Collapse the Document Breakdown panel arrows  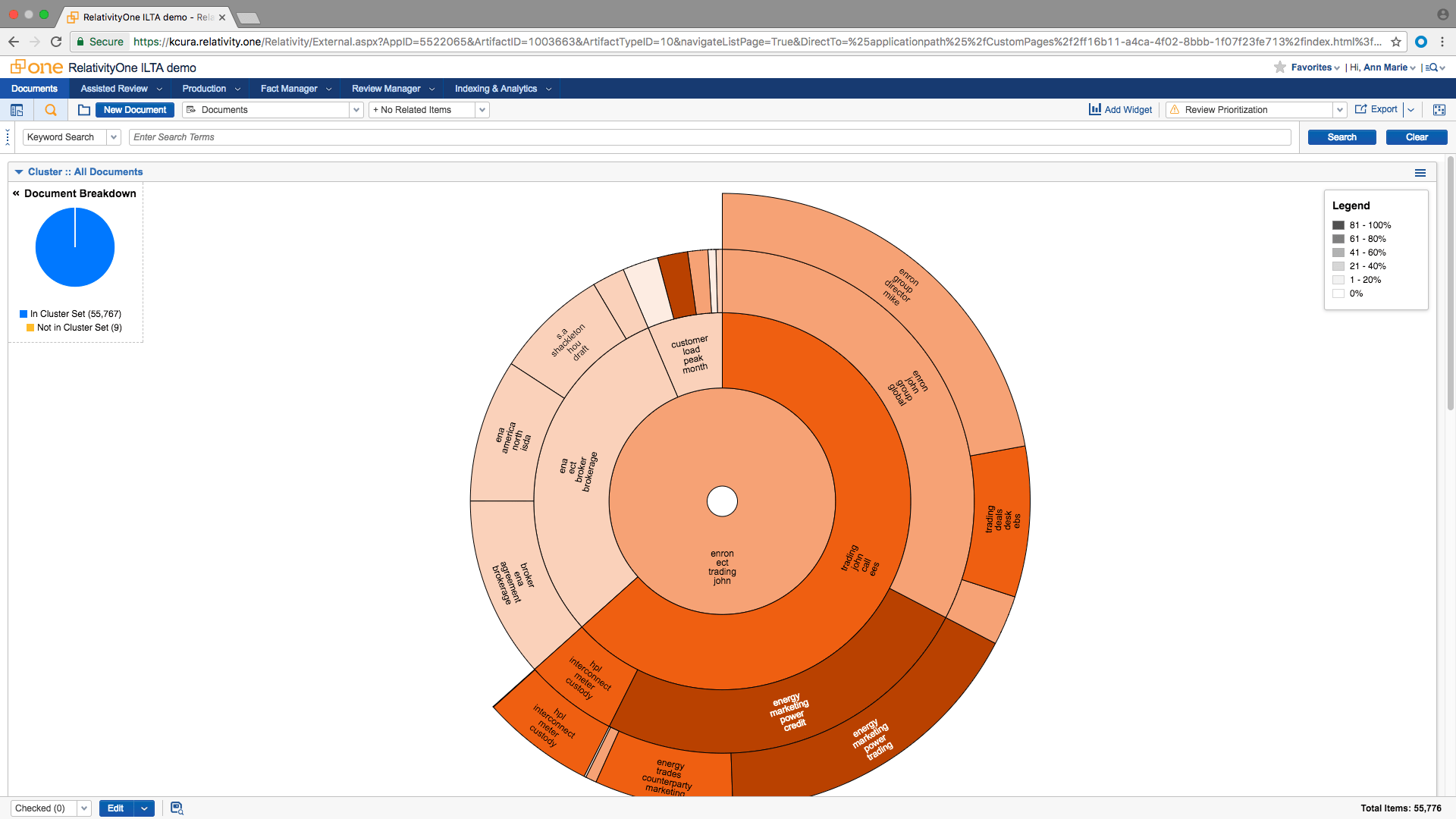click(16, 193)
